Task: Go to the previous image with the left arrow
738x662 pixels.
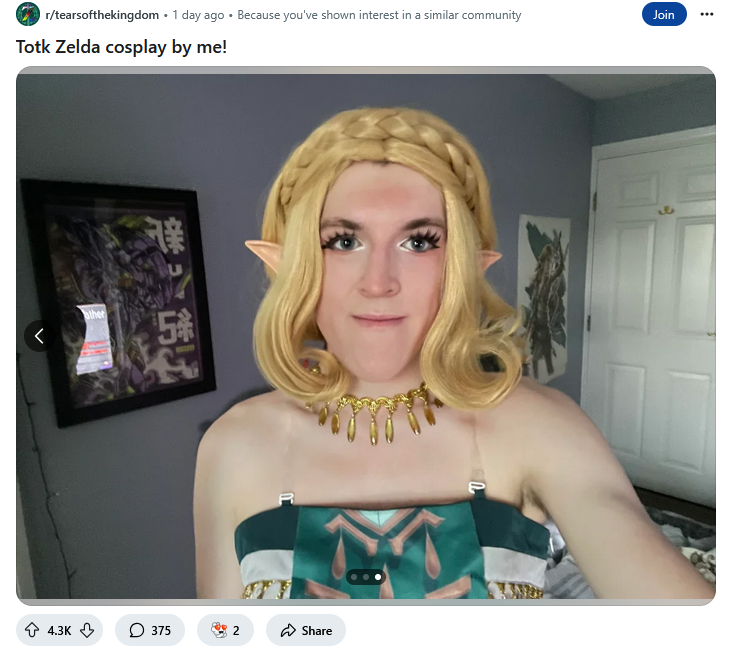Action: 40,336
